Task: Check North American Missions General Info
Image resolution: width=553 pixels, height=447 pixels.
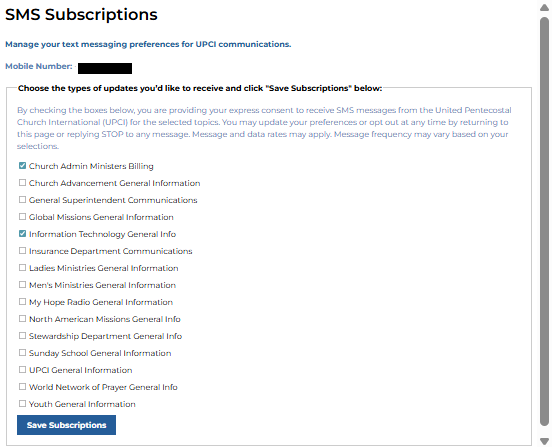Action: pyautogui.click(x=22, y=319)
